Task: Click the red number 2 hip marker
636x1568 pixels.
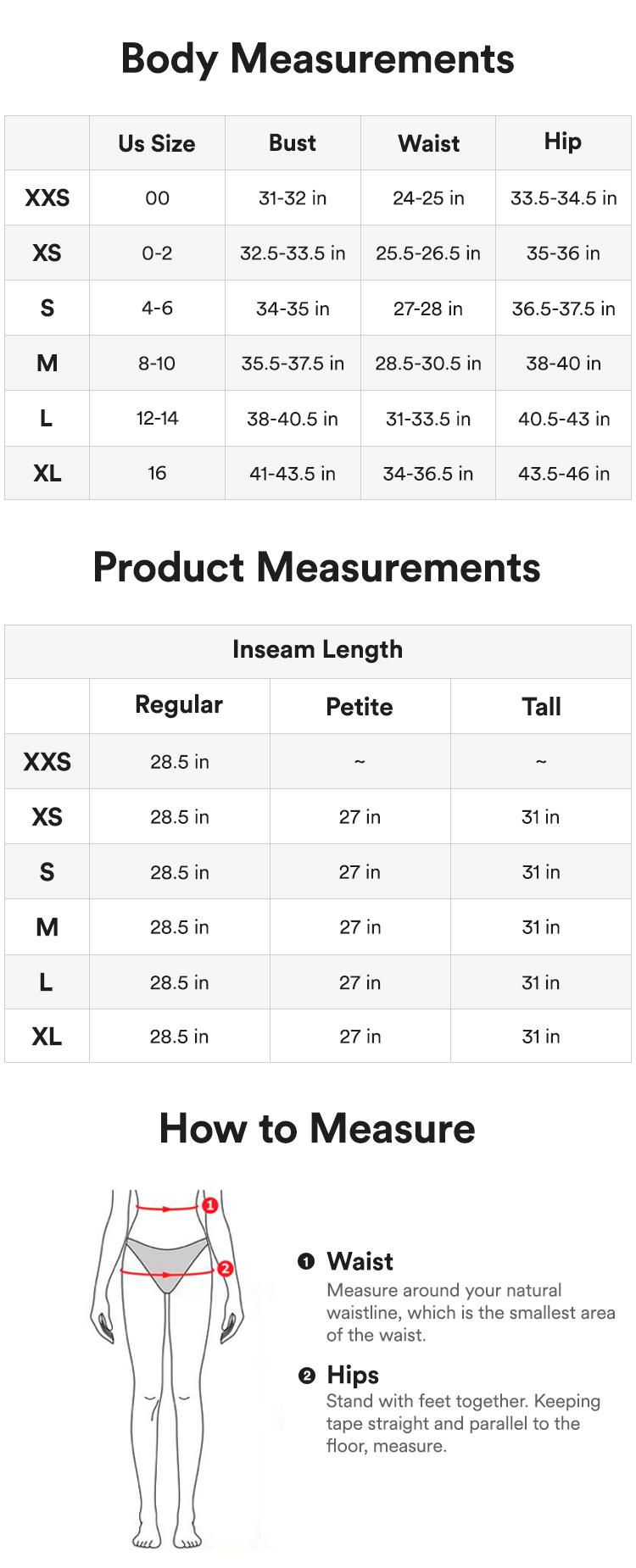Action: click(x=225, y=1269)
